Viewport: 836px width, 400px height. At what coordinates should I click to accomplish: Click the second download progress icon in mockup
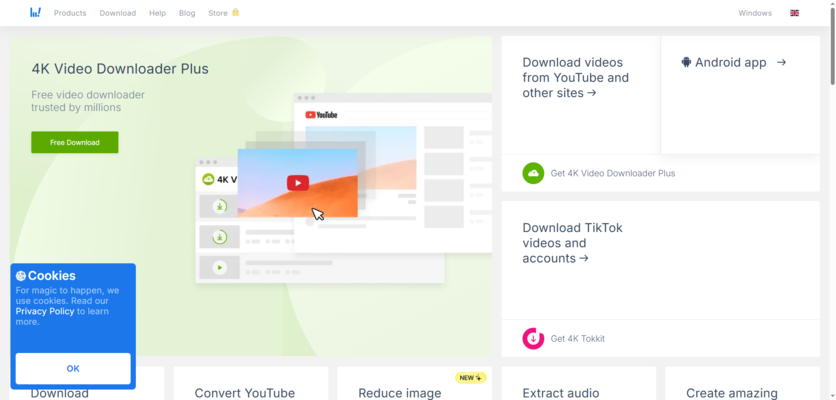(x=220, y=237)
